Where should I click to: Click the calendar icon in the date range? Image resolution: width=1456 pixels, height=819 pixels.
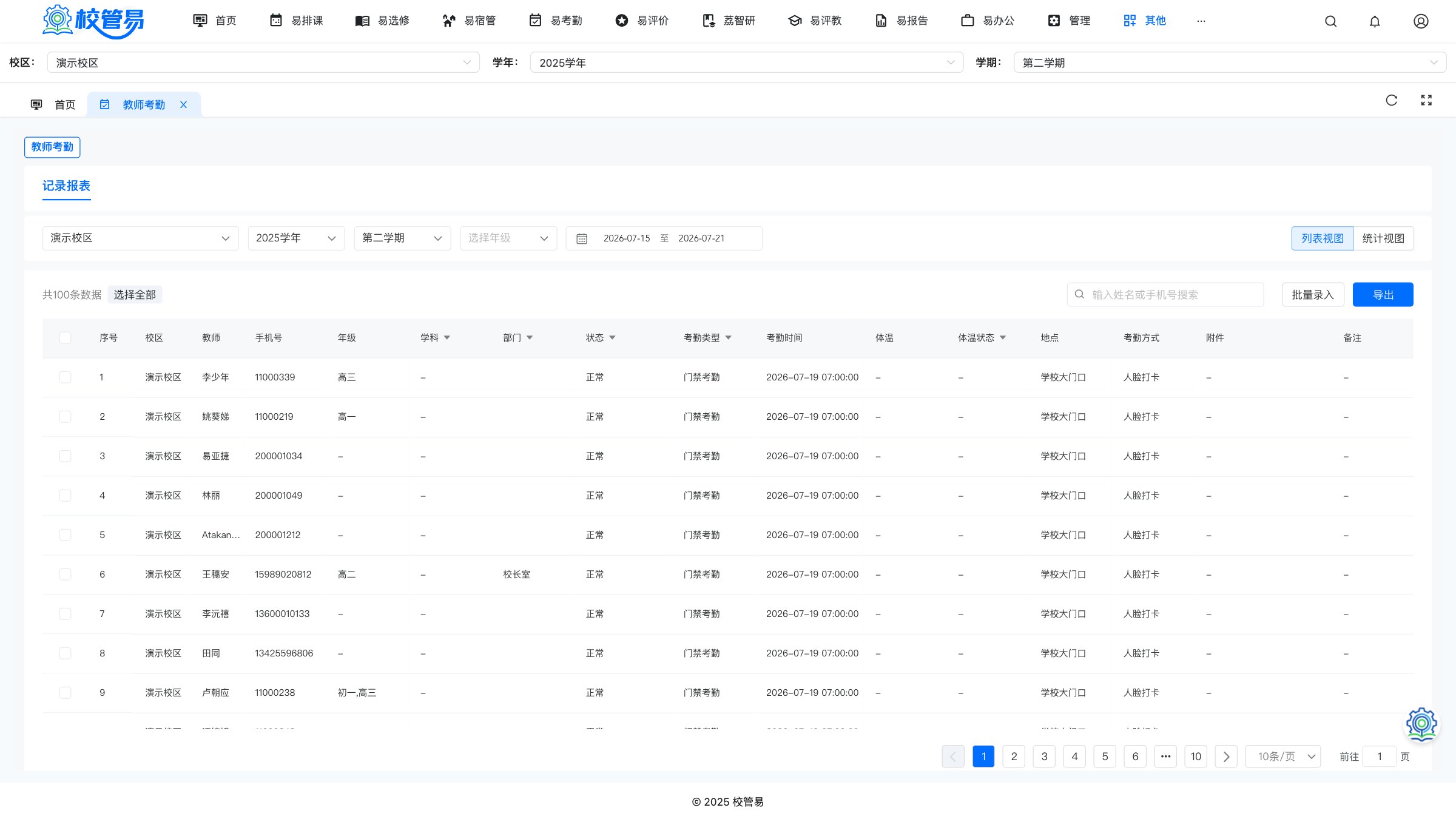coord(582,238)
